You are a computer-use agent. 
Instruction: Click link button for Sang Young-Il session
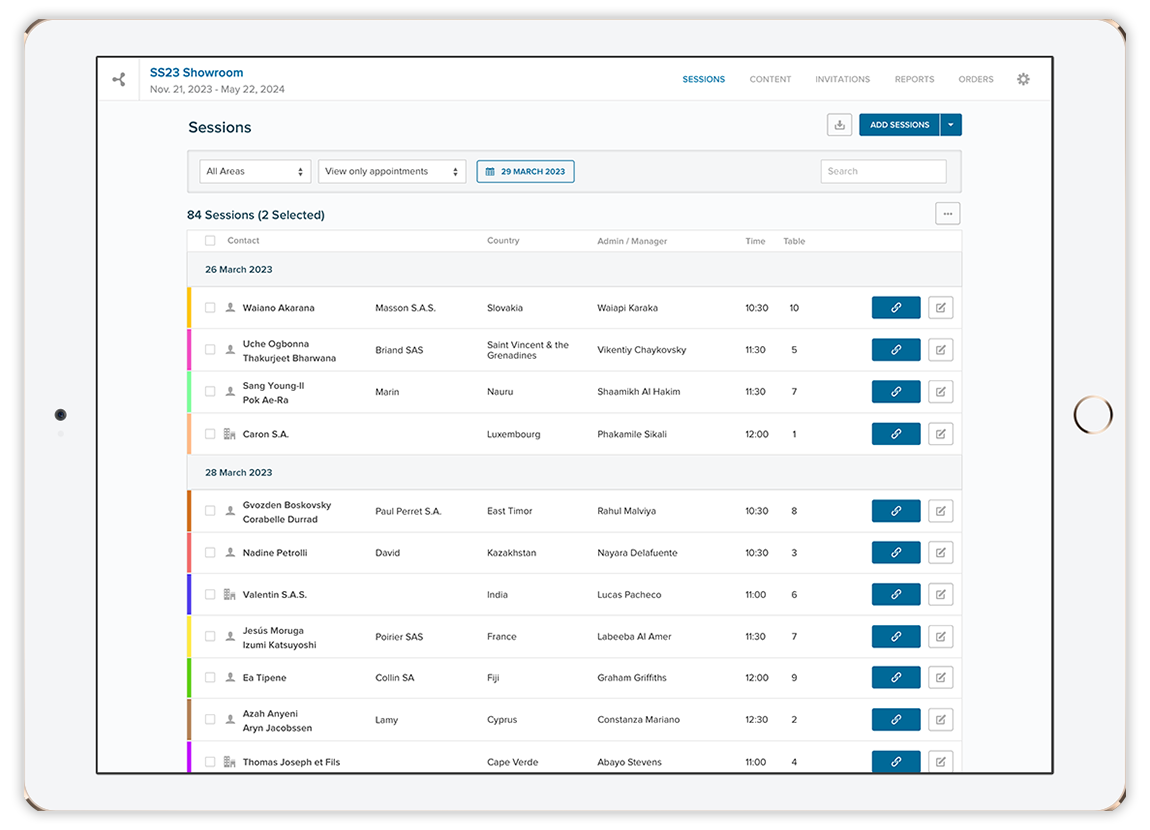(x=896, y=392)
